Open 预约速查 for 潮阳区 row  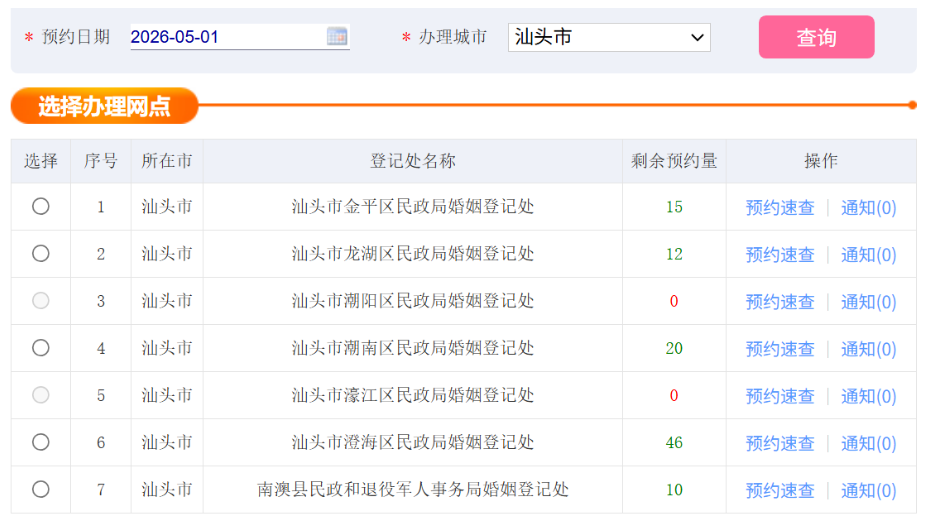(x=780, y=302)
